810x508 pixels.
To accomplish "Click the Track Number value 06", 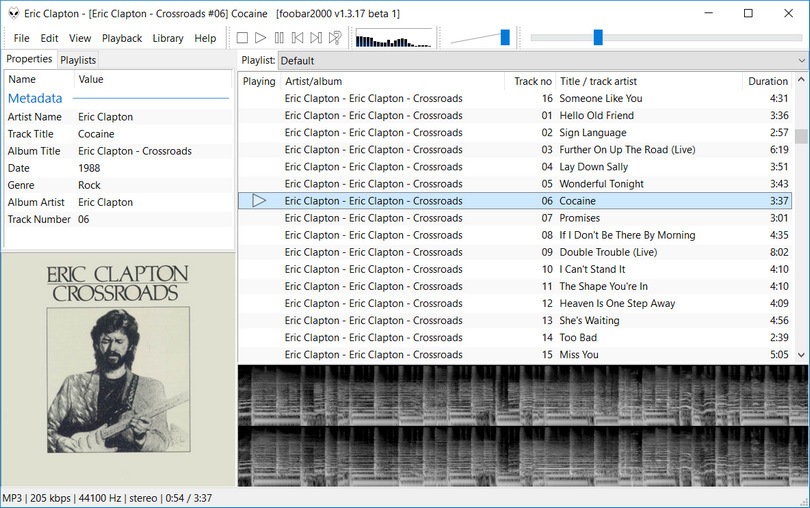I will (x=83, y=219).
